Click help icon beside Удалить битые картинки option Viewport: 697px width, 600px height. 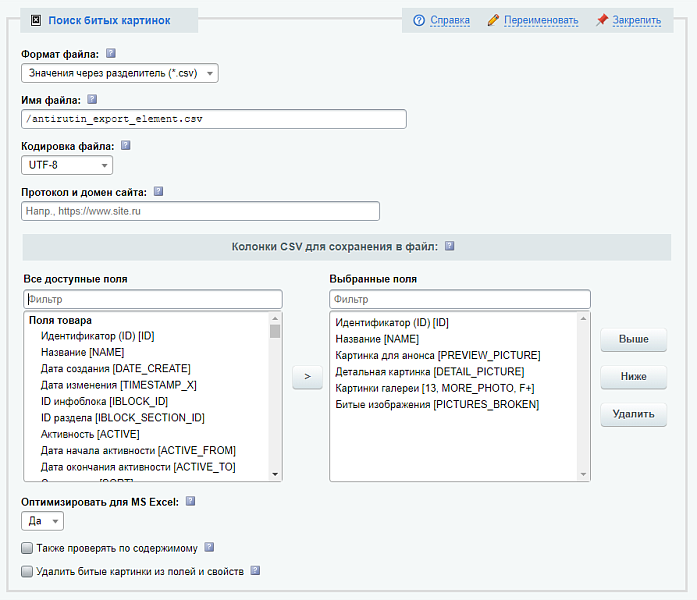tap(255, 571)
